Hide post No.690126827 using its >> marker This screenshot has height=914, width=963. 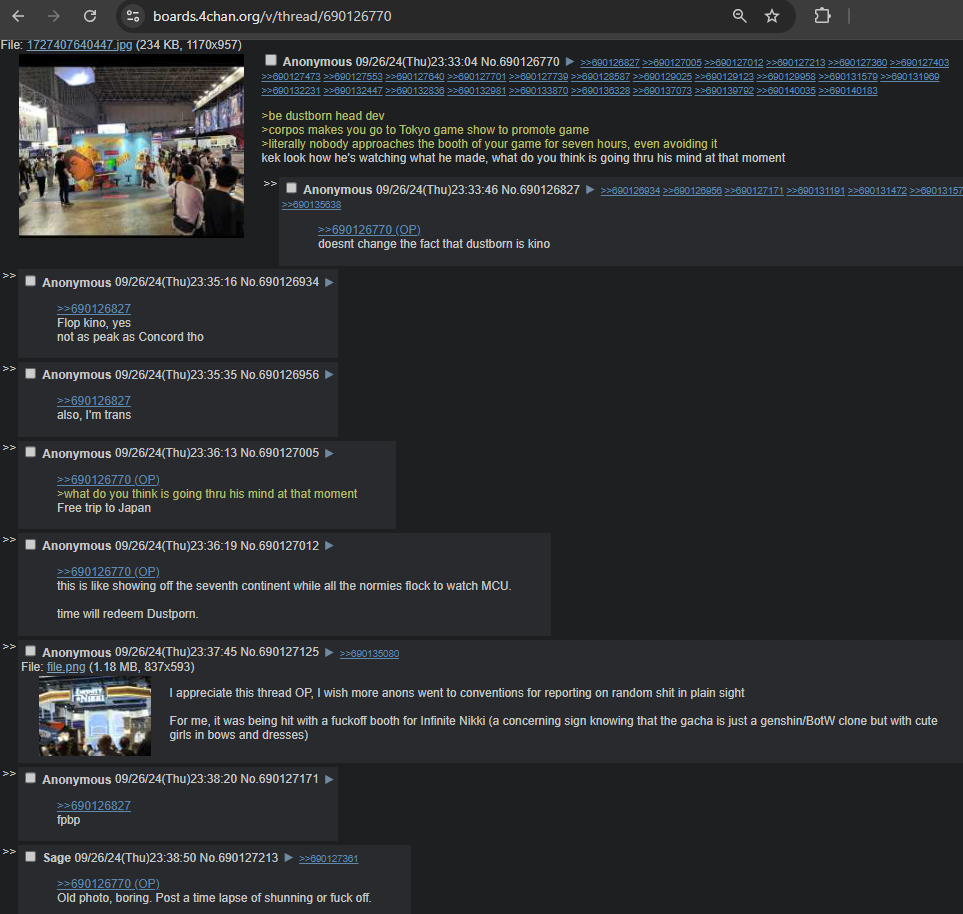point(270,184)
